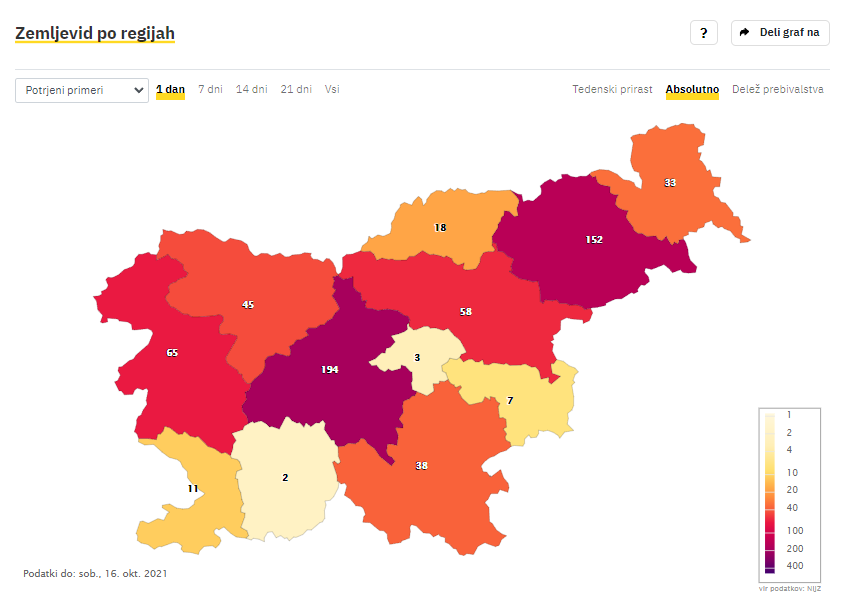852x616 pixels.
Task: Click the share arrow icon
Action: [x=744, y=33]
